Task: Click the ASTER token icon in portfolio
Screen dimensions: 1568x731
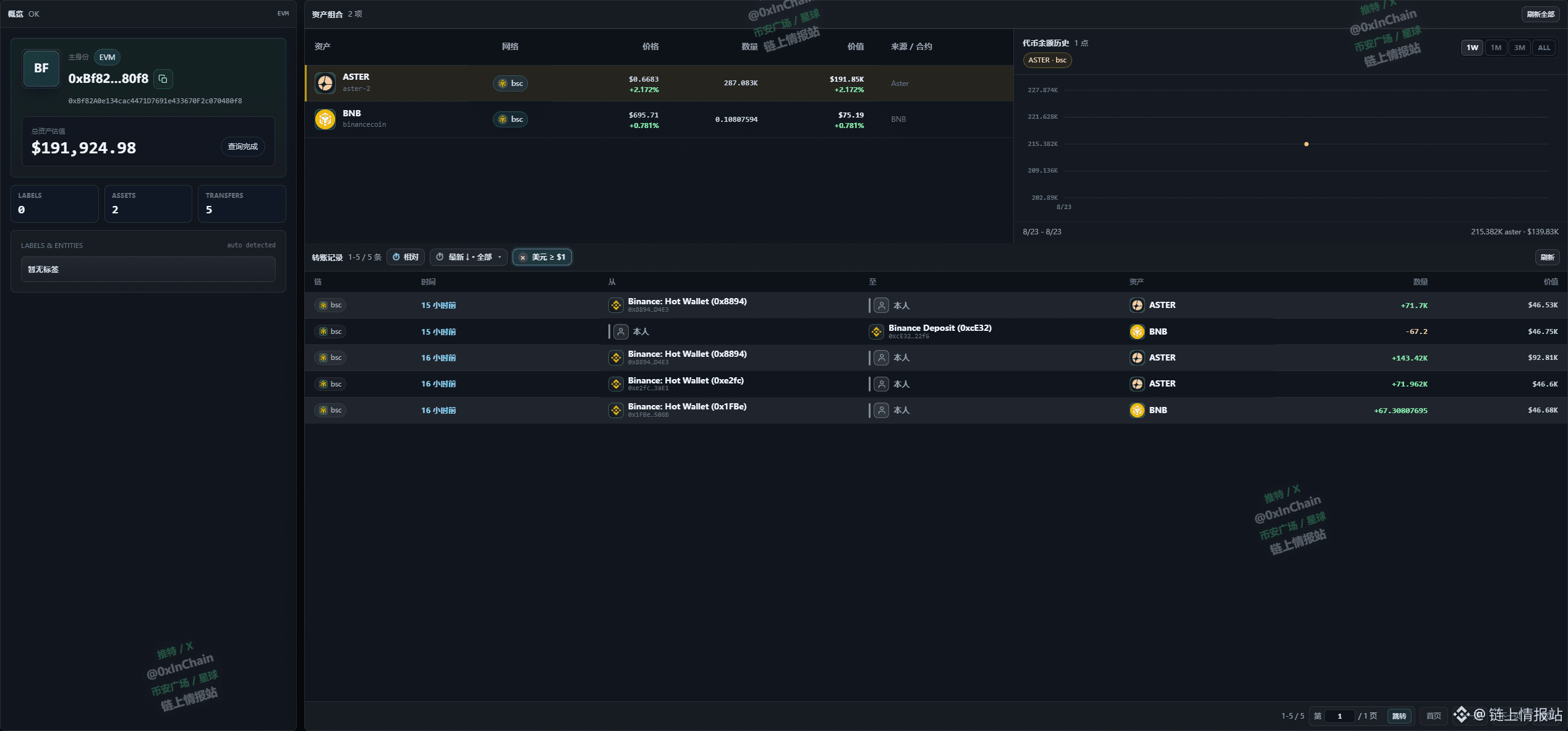Action: 325,83
